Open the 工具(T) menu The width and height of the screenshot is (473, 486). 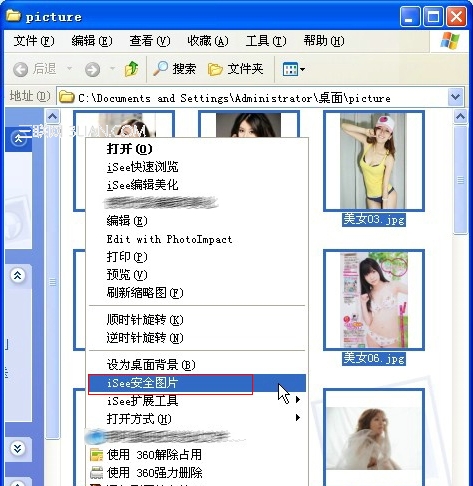[x=266, y=41]
